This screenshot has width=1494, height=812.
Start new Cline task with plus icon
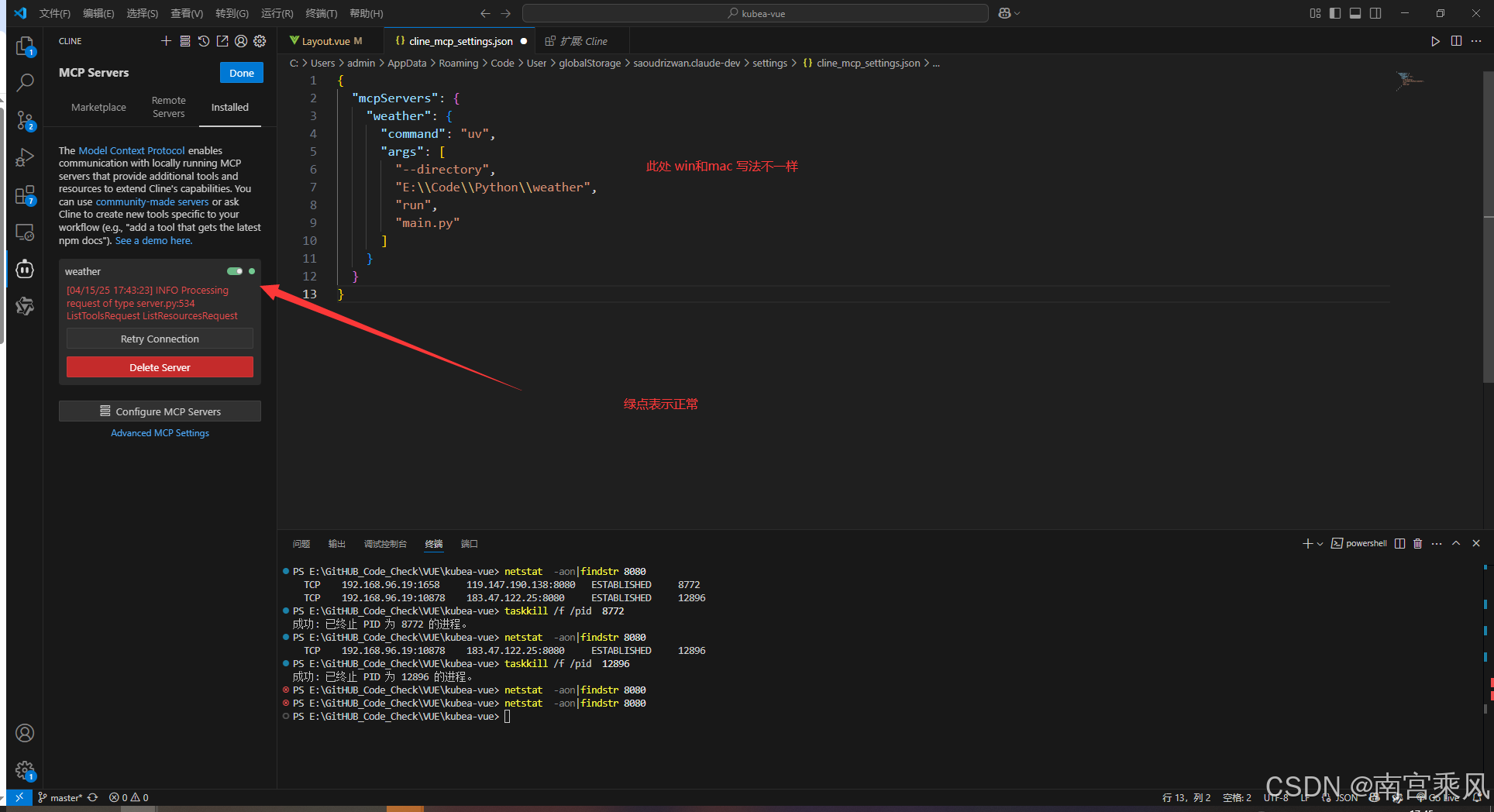(166, 41)
